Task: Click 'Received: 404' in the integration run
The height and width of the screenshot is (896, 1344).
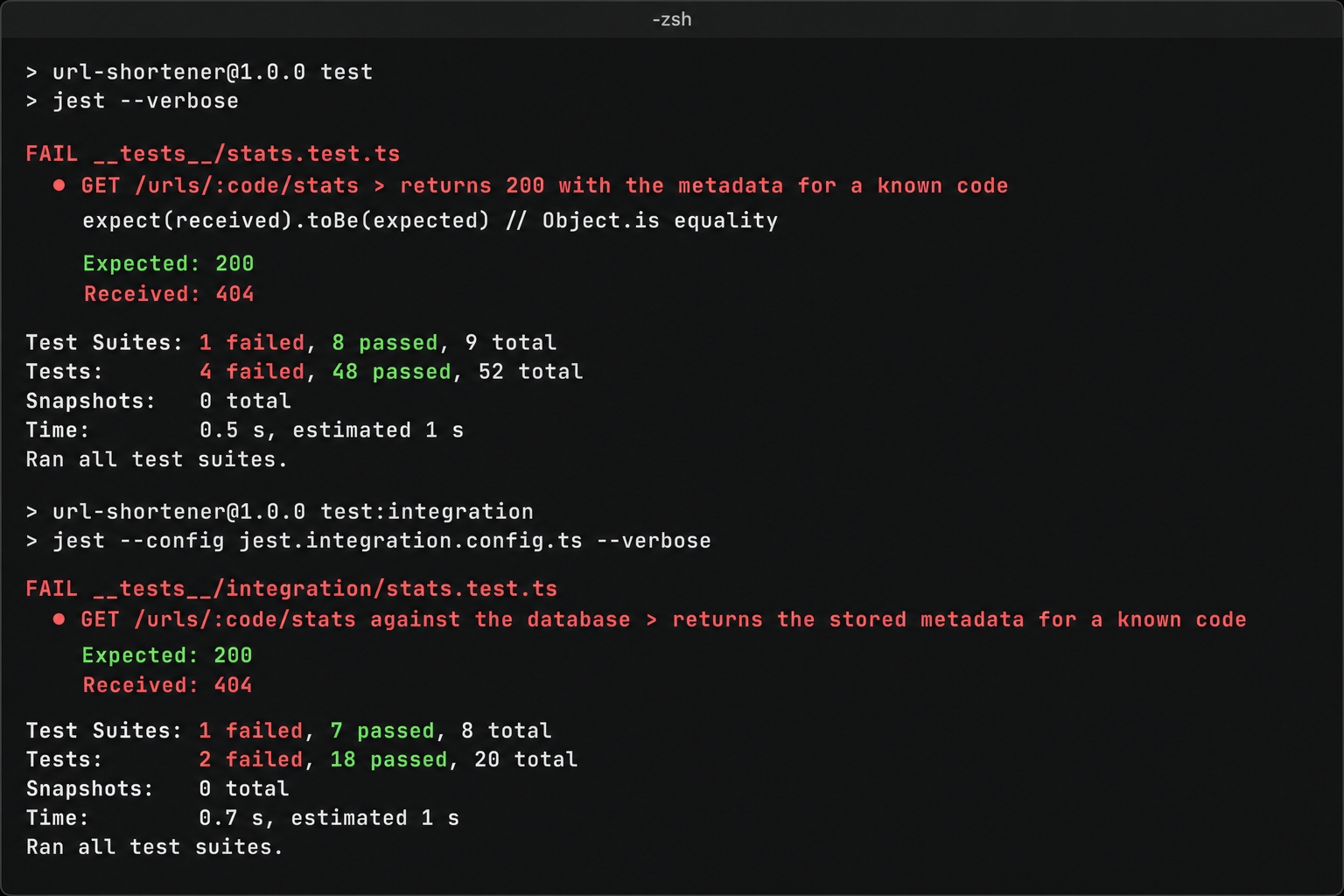Action: pyautogui.click(x=167, y=685)
